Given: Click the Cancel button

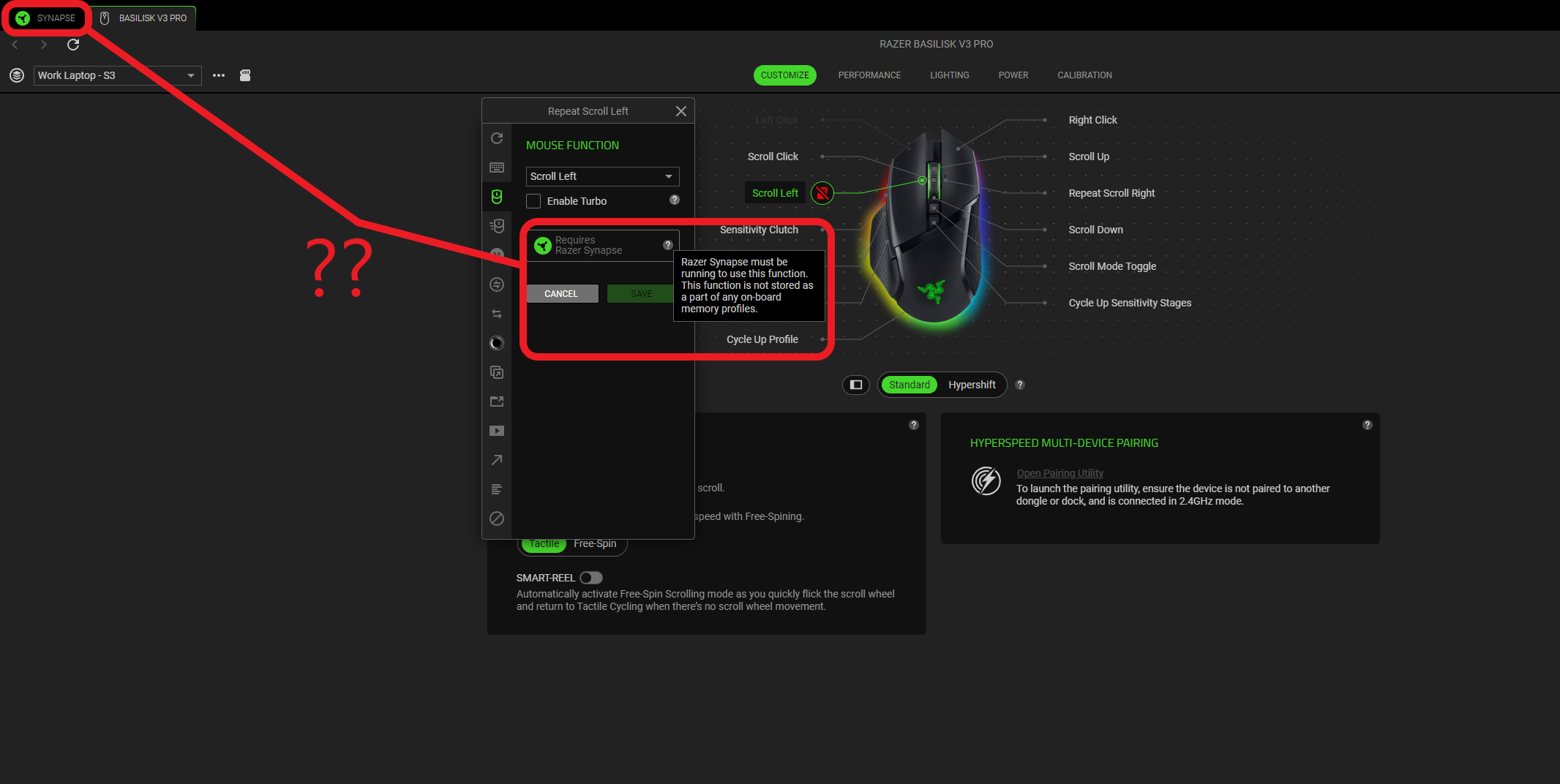Looking at the screenshot, I should click(x=562, y=293).
